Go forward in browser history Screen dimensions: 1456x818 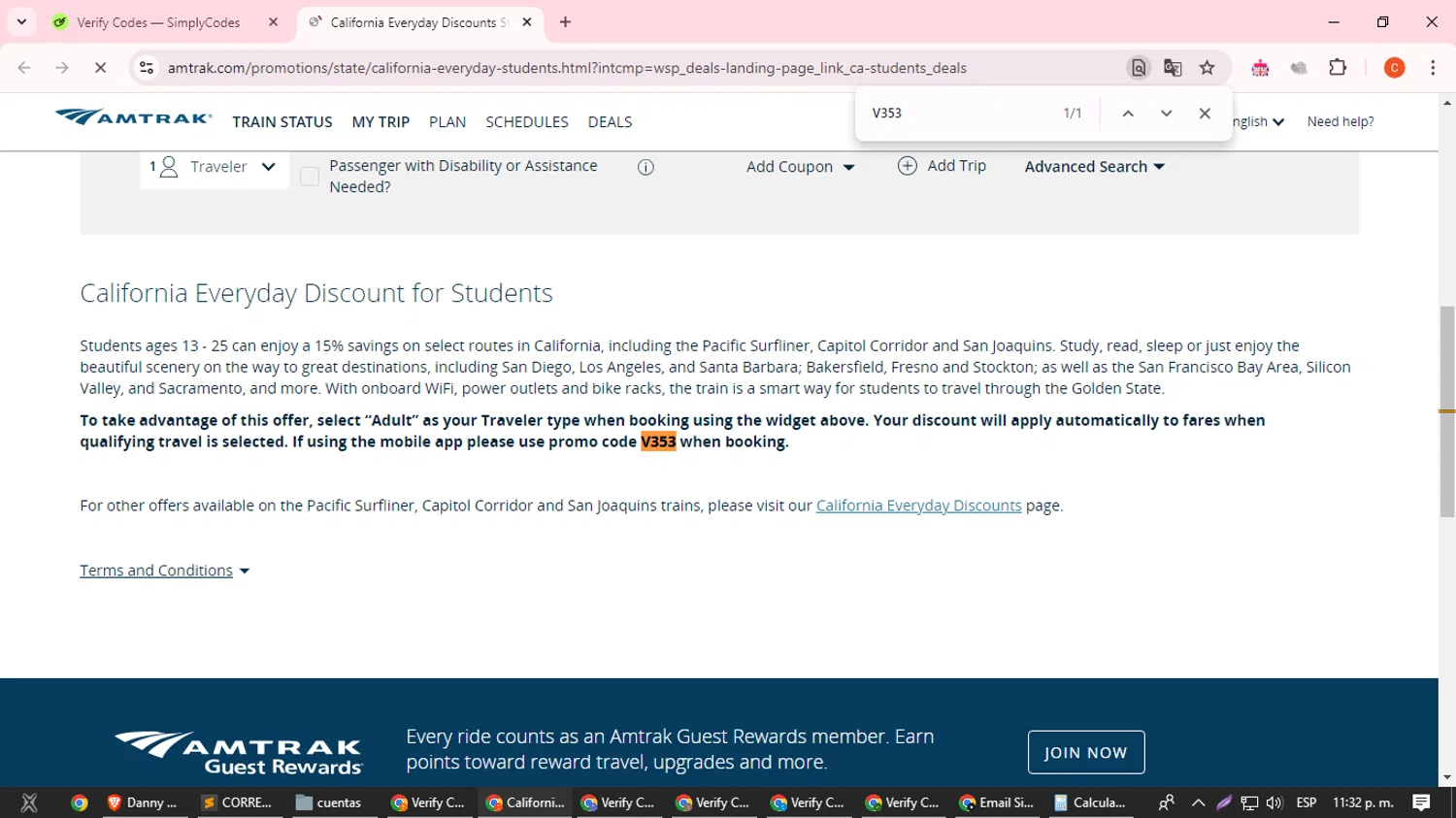(62, 68)
